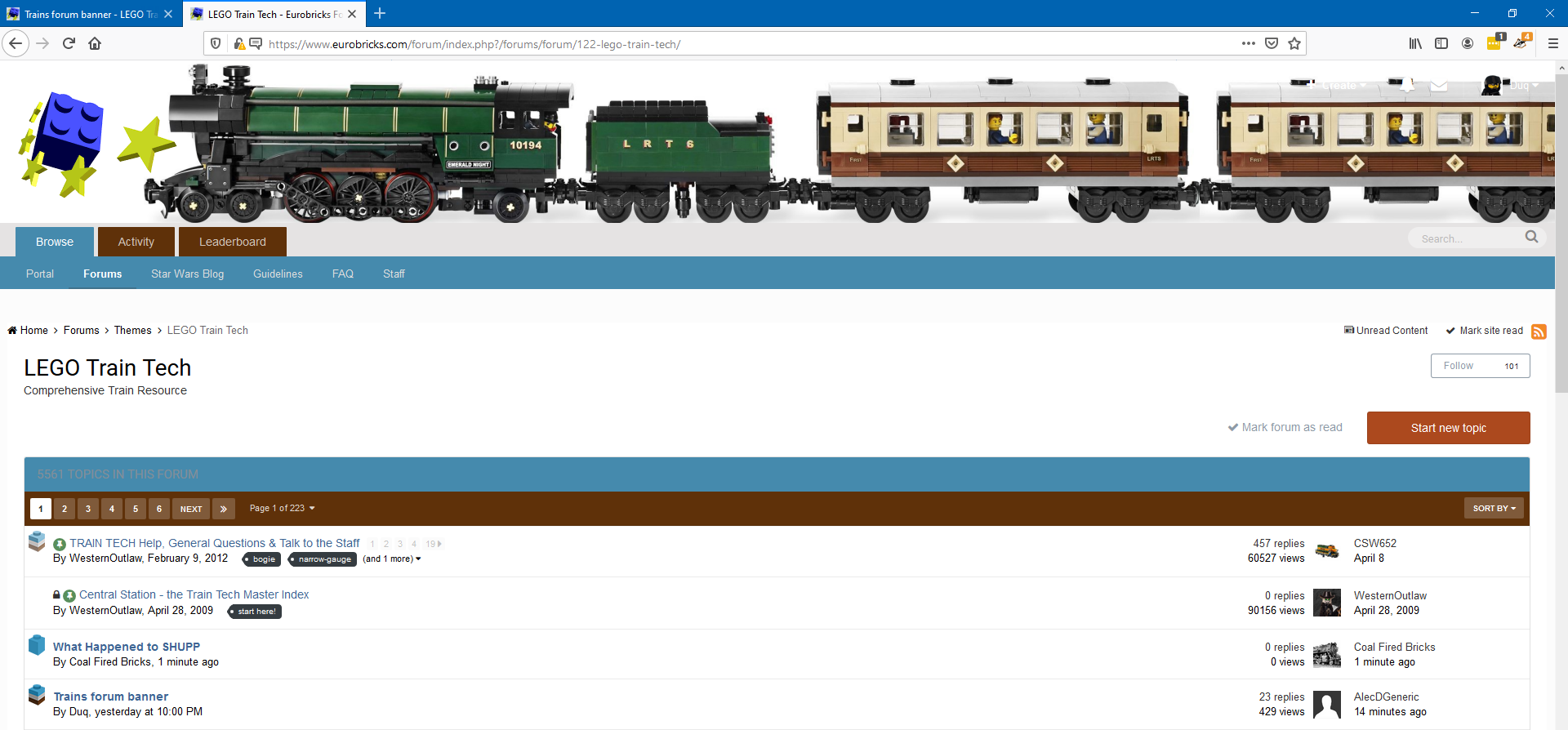This screenshot has height=730, width=1568.
Task: Select the Browse tab
Action: tap(55, 242)
